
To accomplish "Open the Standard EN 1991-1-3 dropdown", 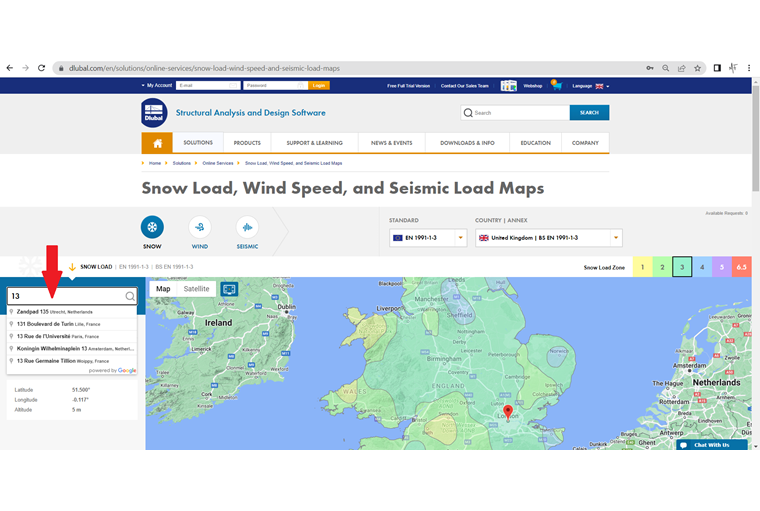I will [428, 238].
